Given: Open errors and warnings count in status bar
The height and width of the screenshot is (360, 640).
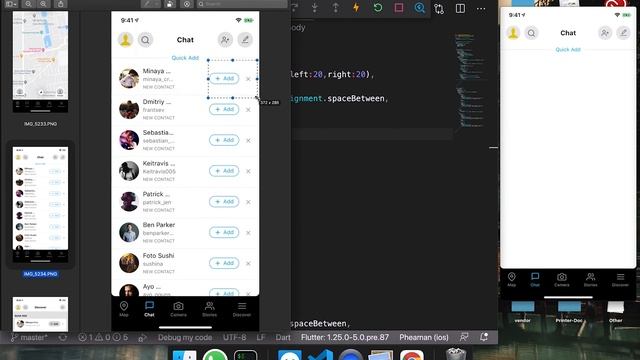Looking at the screenshot, I should point(104,338).
